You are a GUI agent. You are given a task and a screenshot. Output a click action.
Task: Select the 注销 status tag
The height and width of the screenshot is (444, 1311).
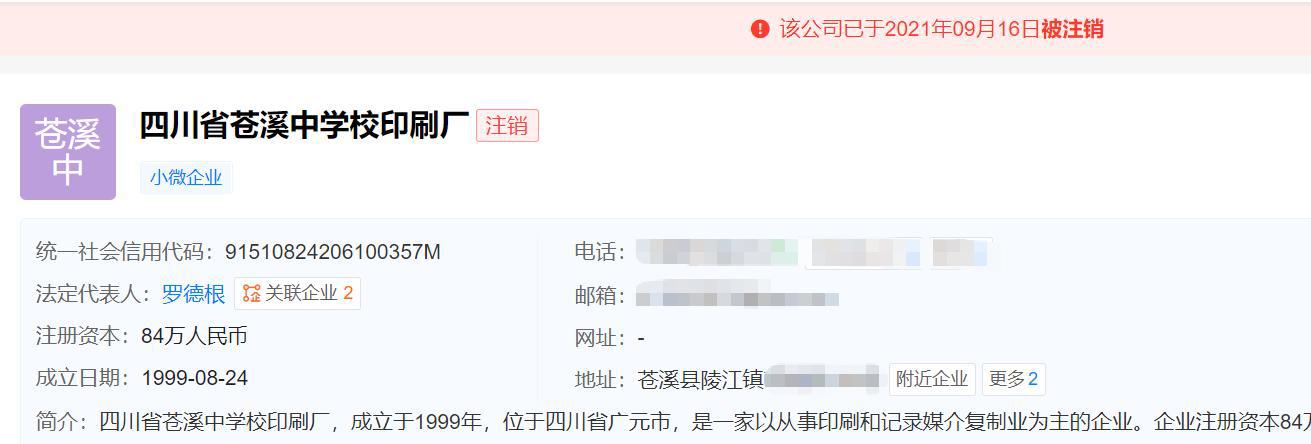click(507, 126)
